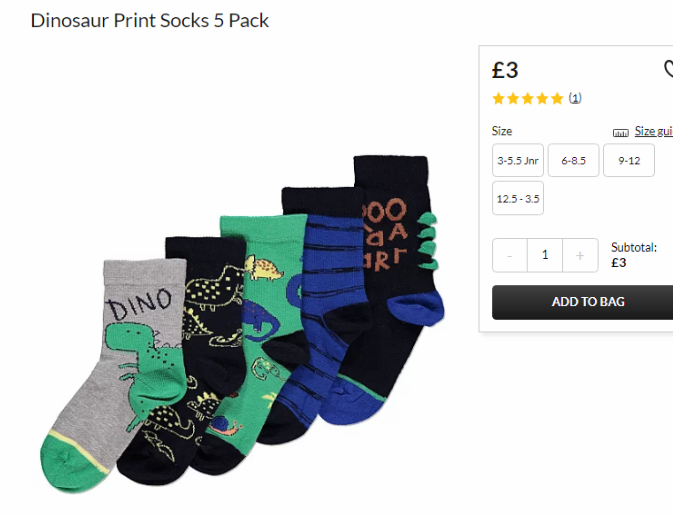Click the fifth gold rating star
The width and height of the screenshot is (673, 514).
coord(557,99)
